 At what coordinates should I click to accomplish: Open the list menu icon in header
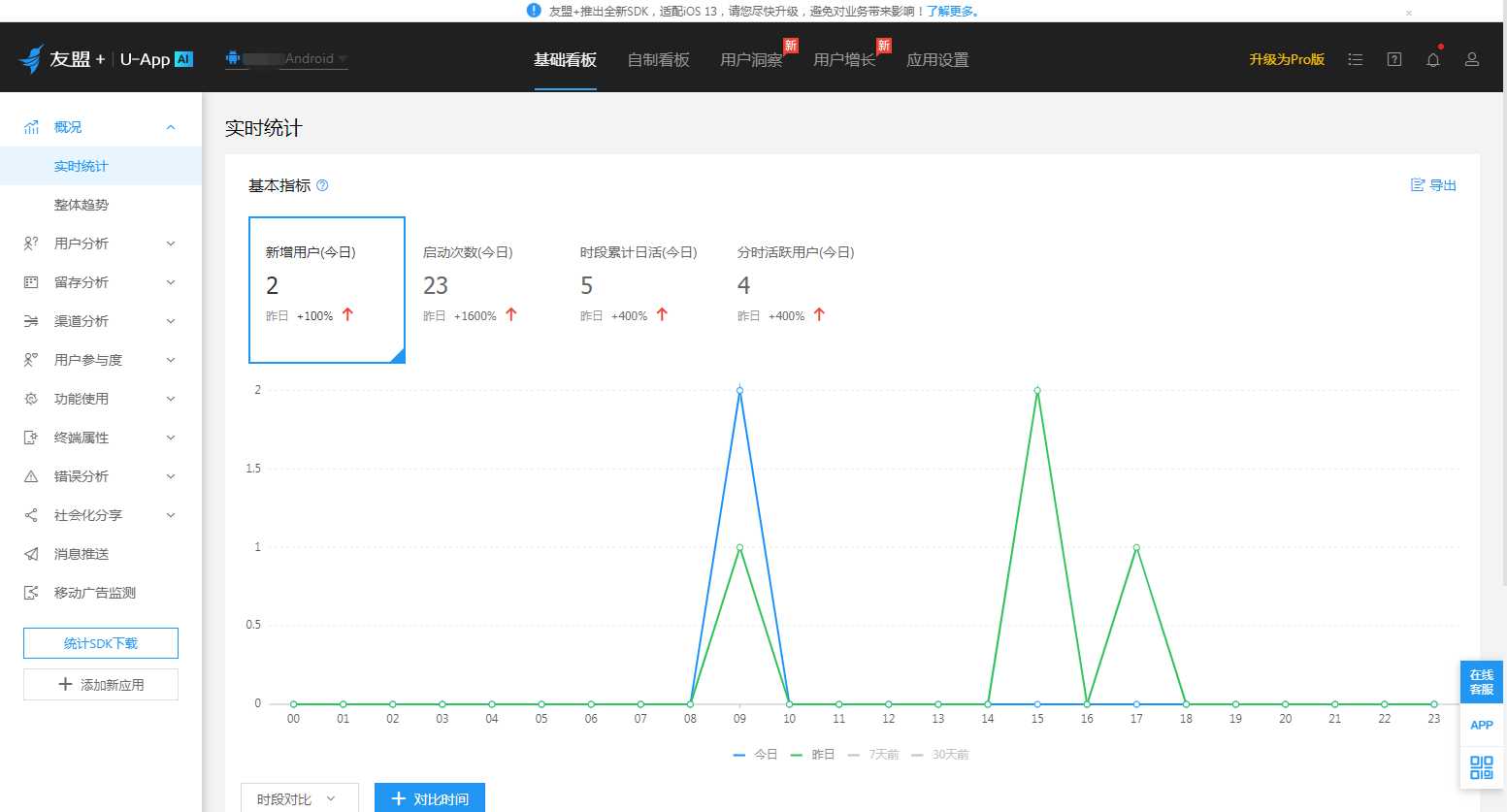coord(1356,59)
